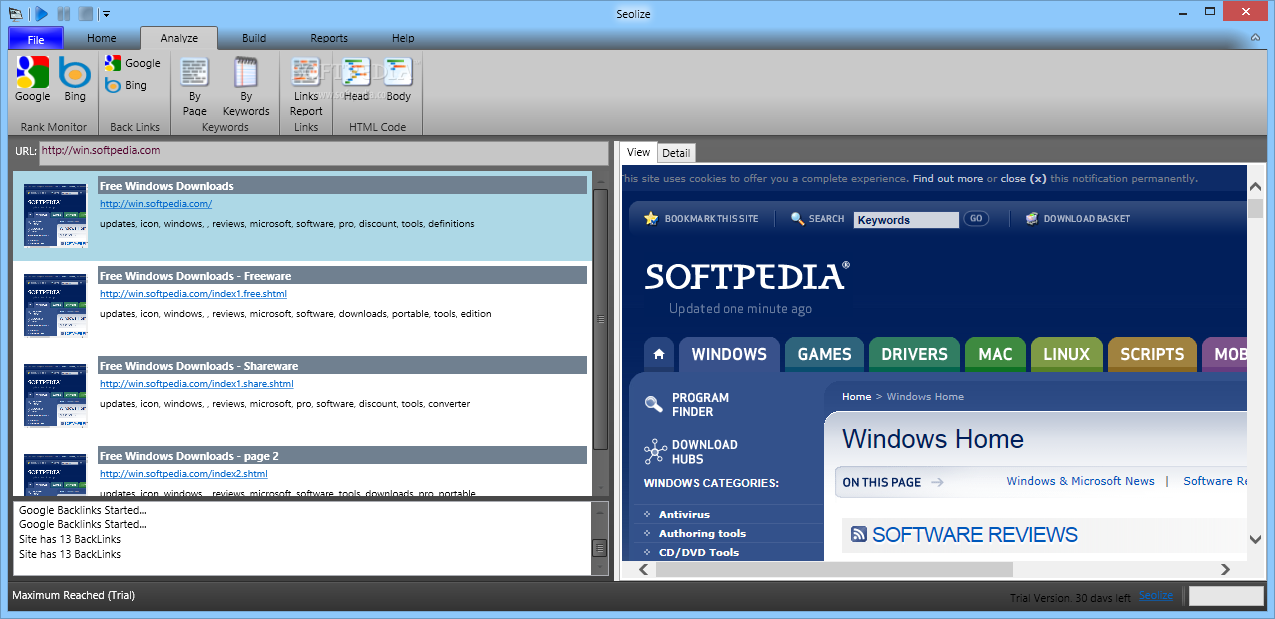Open the GAMES site tab
Viewport: 1275px width, 619px height.
[x=824, y=354]
